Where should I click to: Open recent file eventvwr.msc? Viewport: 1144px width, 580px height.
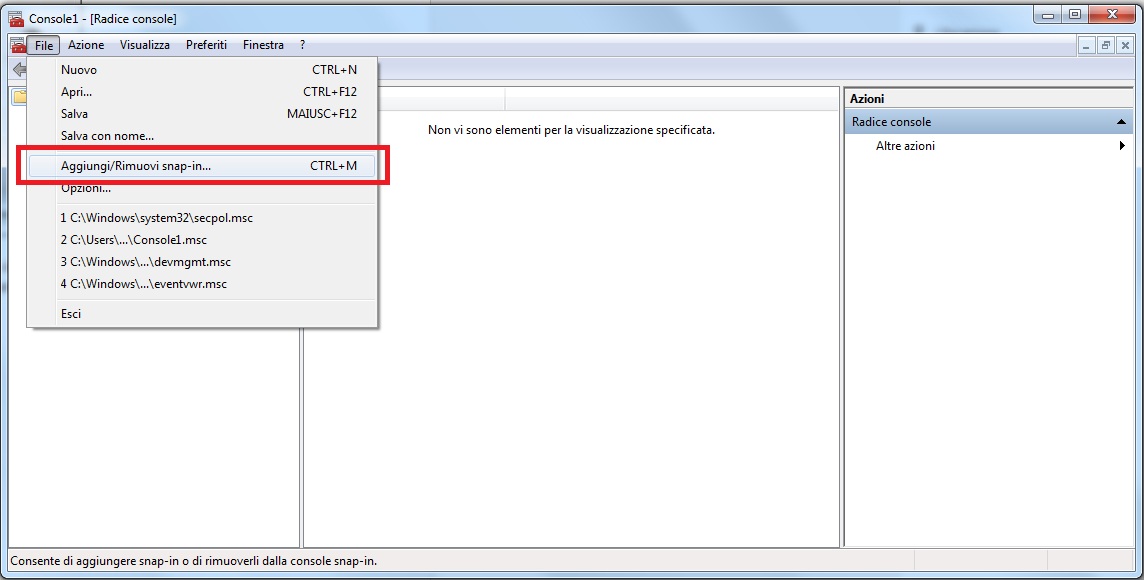202,284
